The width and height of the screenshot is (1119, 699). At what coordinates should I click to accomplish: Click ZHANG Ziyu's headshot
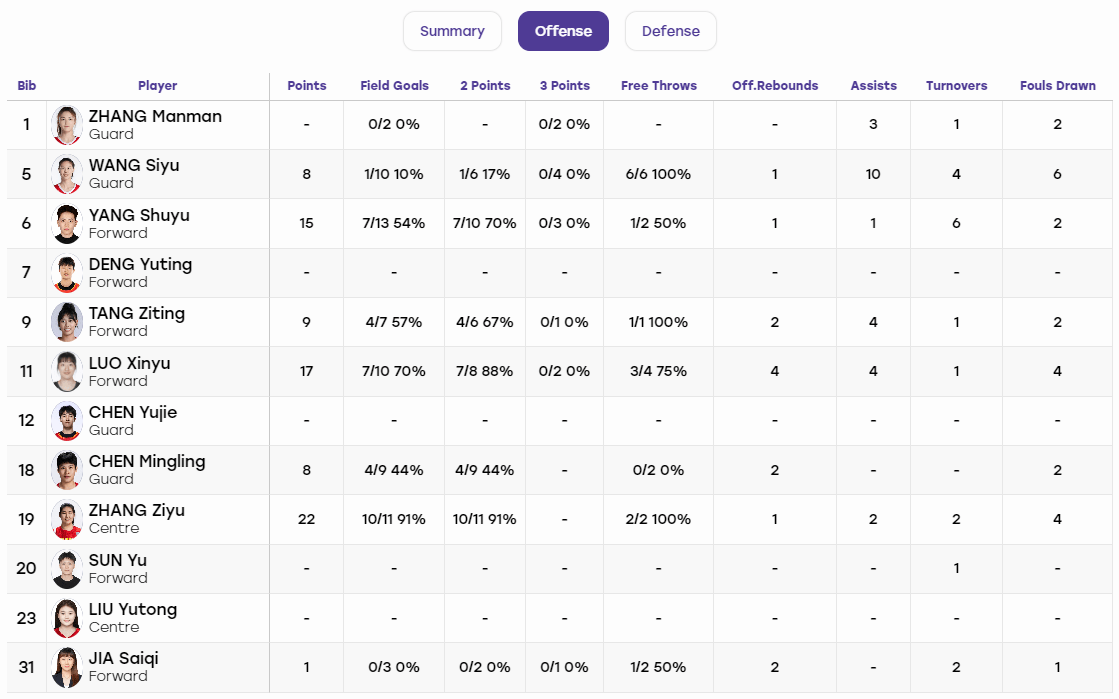coord(67,519)
